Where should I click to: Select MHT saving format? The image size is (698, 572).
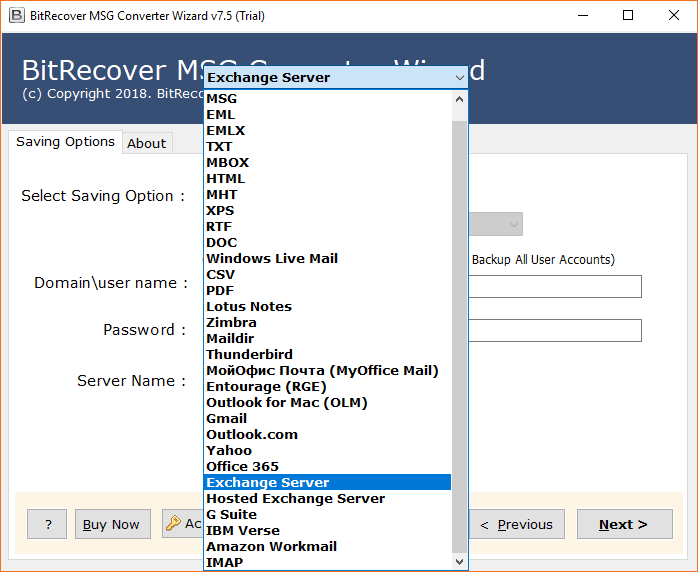point(327,195)
